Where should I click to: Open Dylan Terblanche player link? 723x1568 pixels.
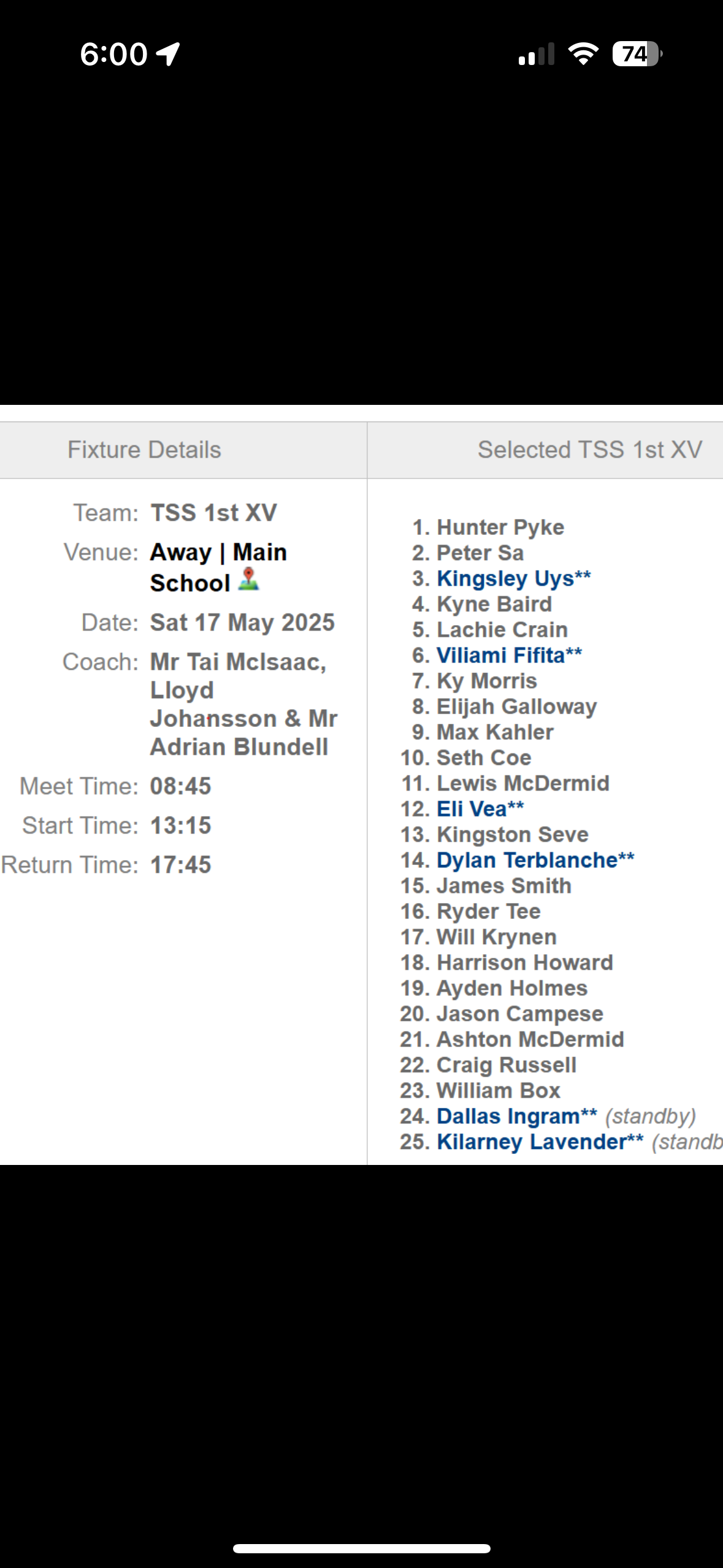527,860
